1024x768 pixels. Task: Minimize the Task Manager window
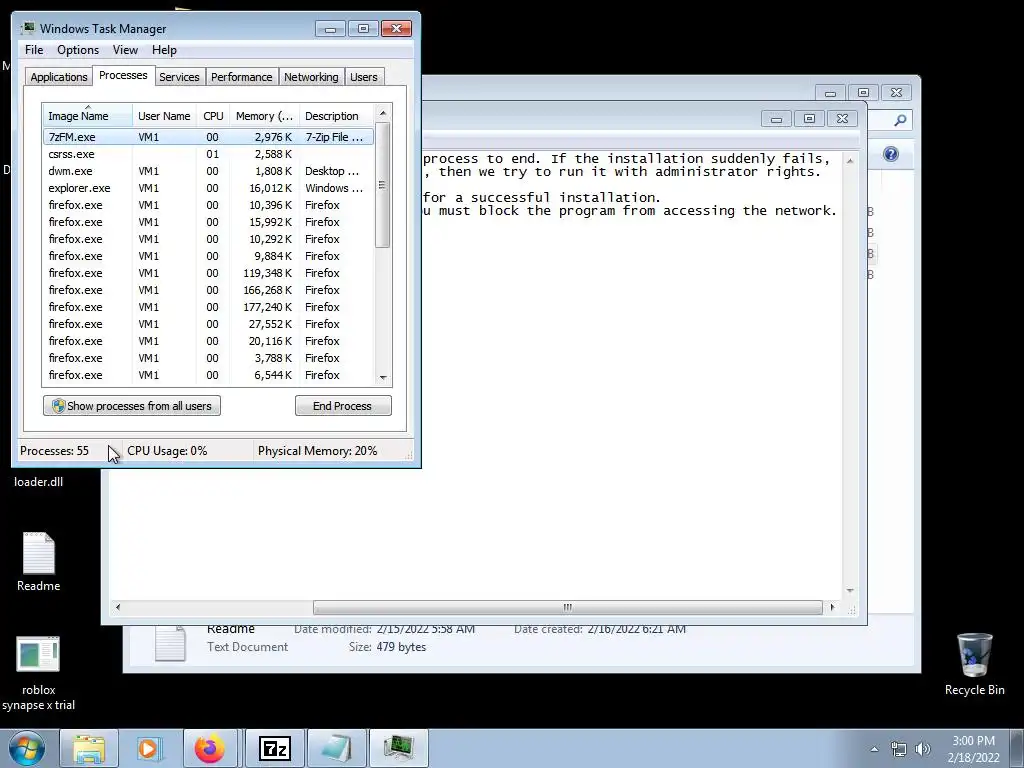[x=330, y=29]
